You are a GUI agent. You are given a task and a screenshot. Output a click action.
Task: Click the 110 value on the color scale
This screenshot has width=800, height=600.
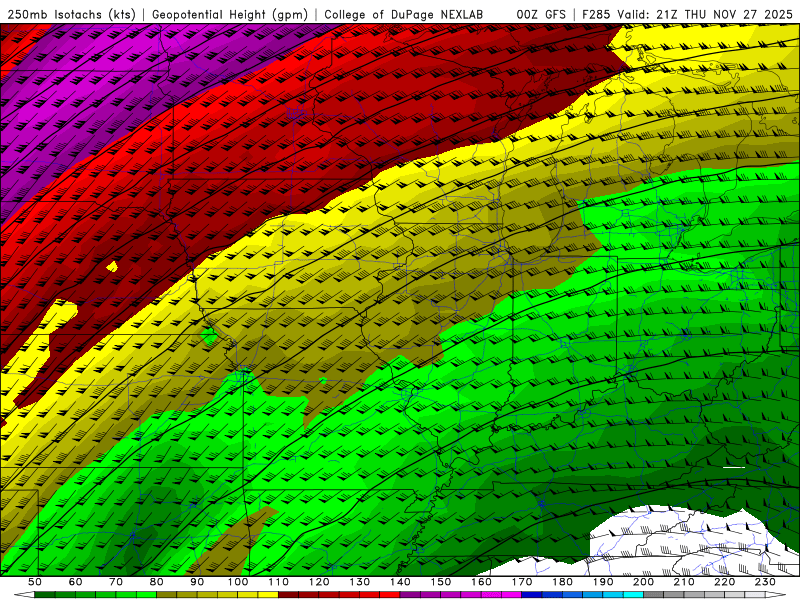point(278,582)
